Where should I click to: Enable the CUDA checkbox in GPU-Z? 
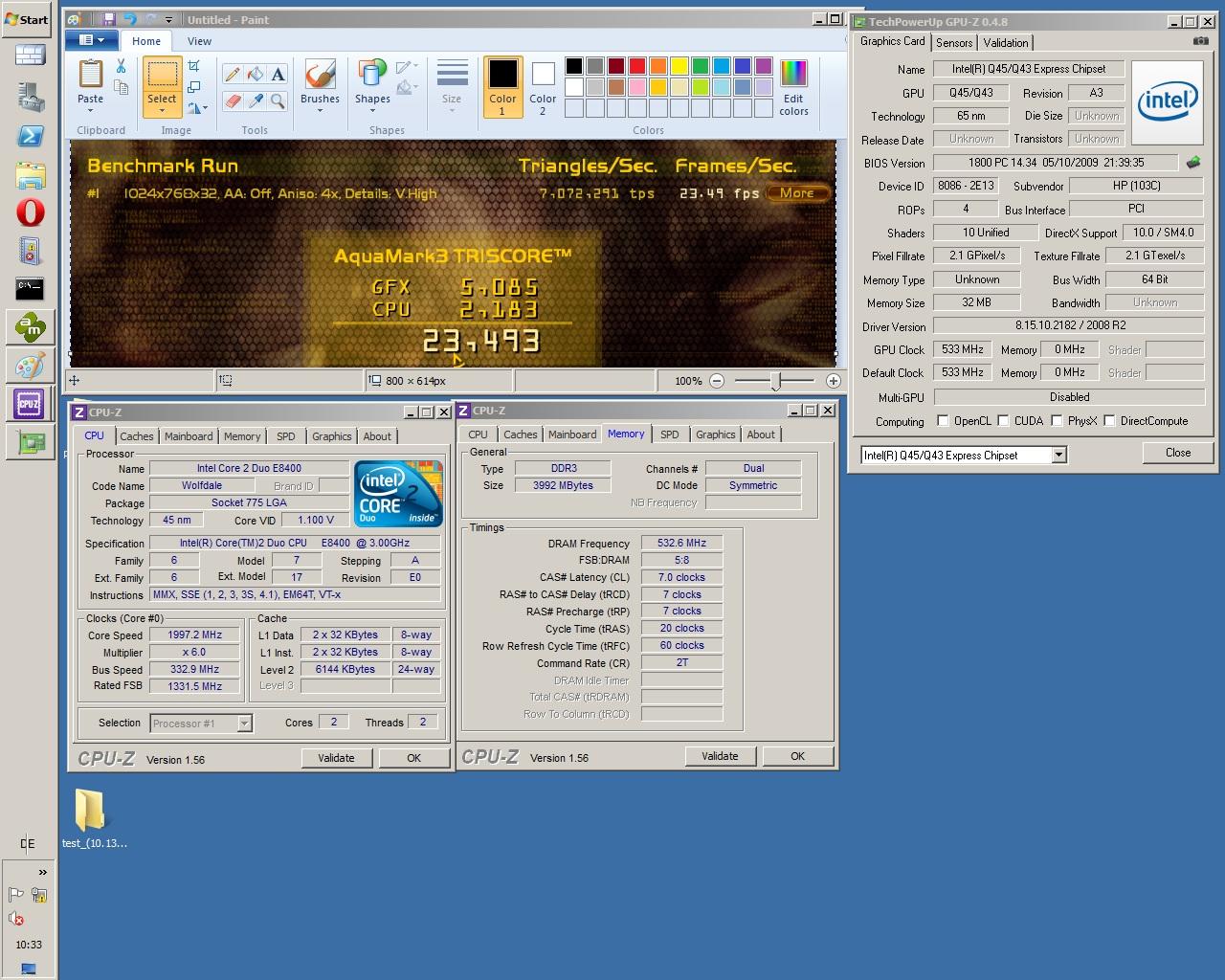click(1003, 420)
